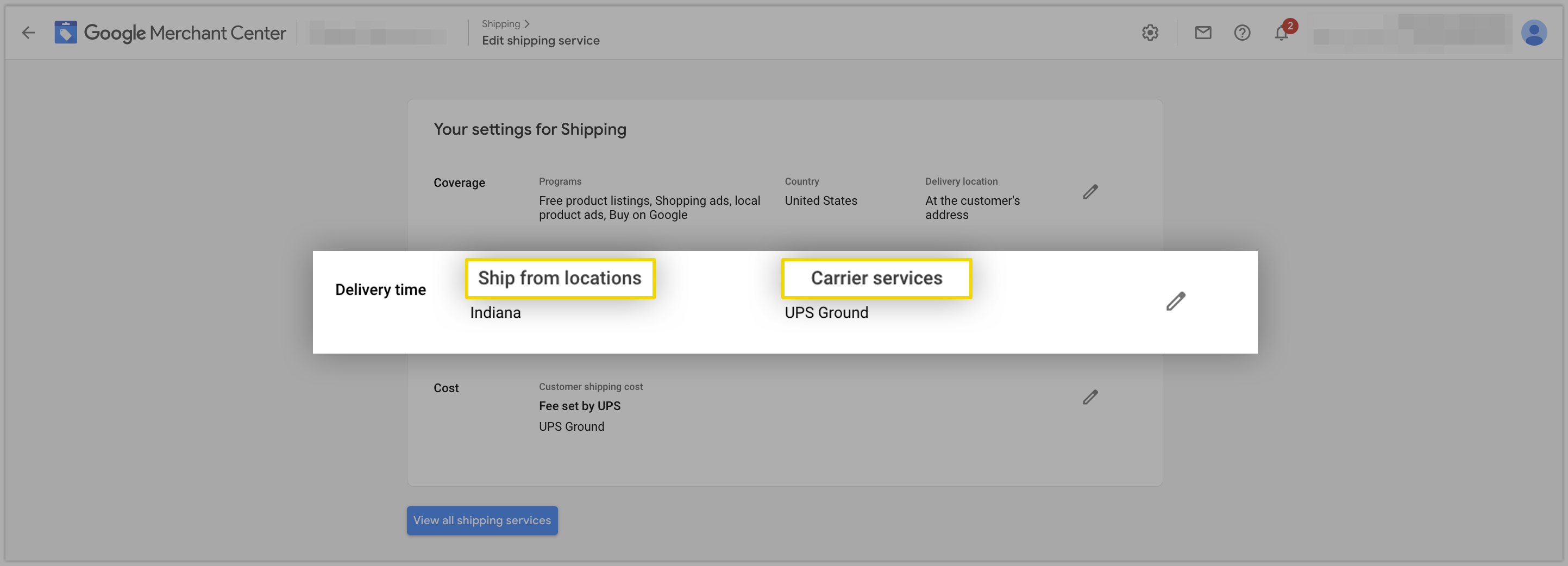
Task: Open the user account avatar
Action: tap(1533, 33)
